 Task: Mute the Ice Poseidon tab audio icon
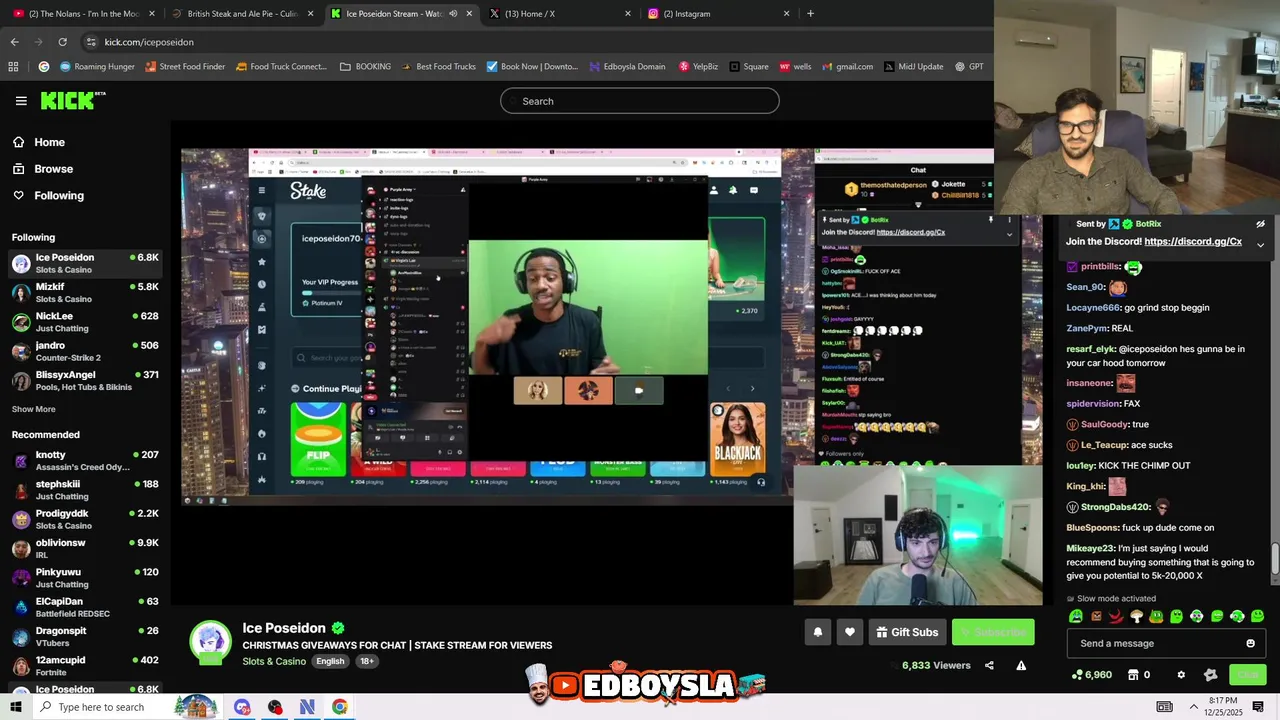453,14
